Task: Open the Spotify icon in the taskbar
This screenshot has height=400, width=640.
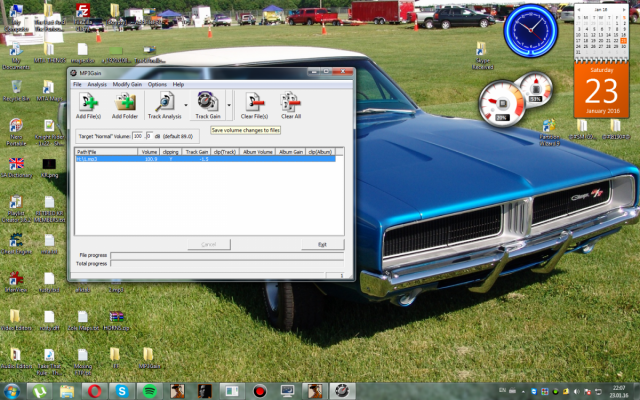Action: 149,391
